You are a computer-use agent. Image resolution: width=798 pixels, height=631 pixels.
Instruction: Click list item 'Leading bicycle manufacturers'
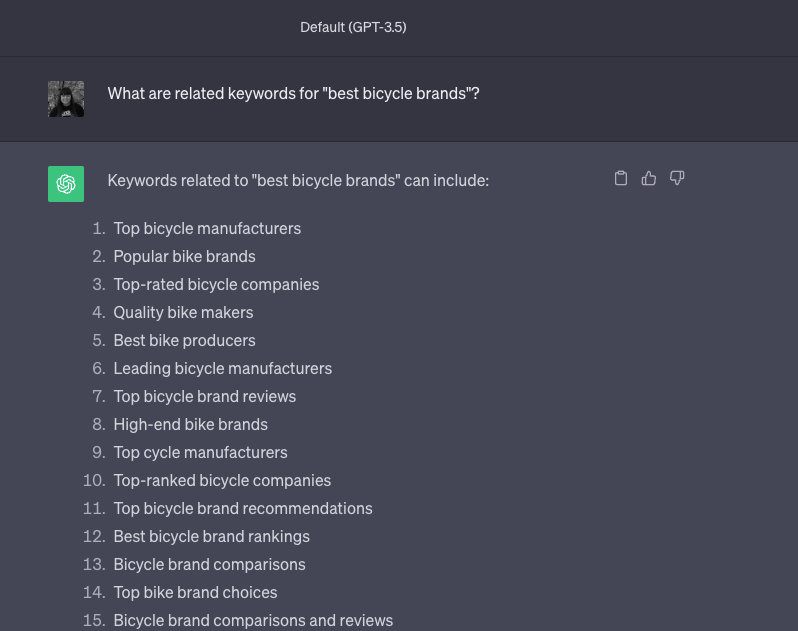click(x=222, y=368)
